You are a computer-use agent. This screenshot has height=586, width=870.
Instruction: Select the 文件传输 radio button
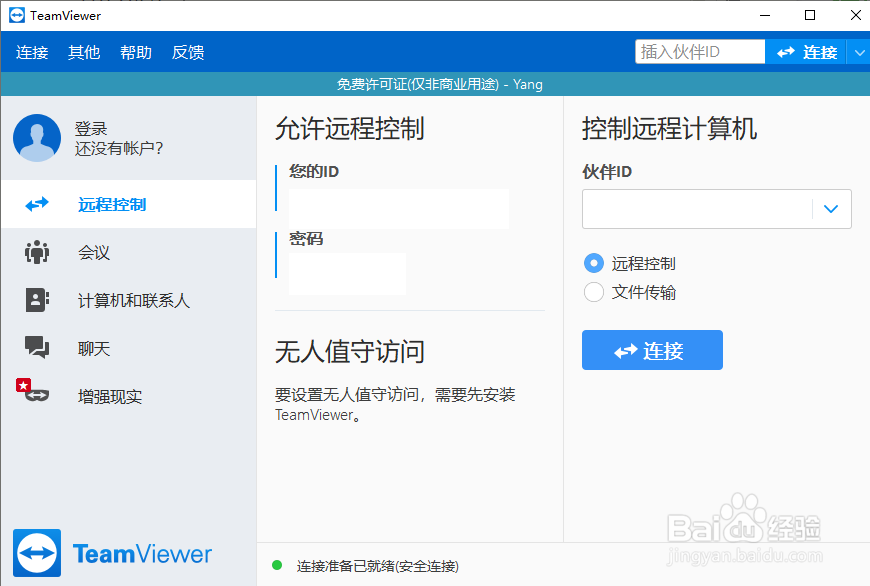coord(593,292)
